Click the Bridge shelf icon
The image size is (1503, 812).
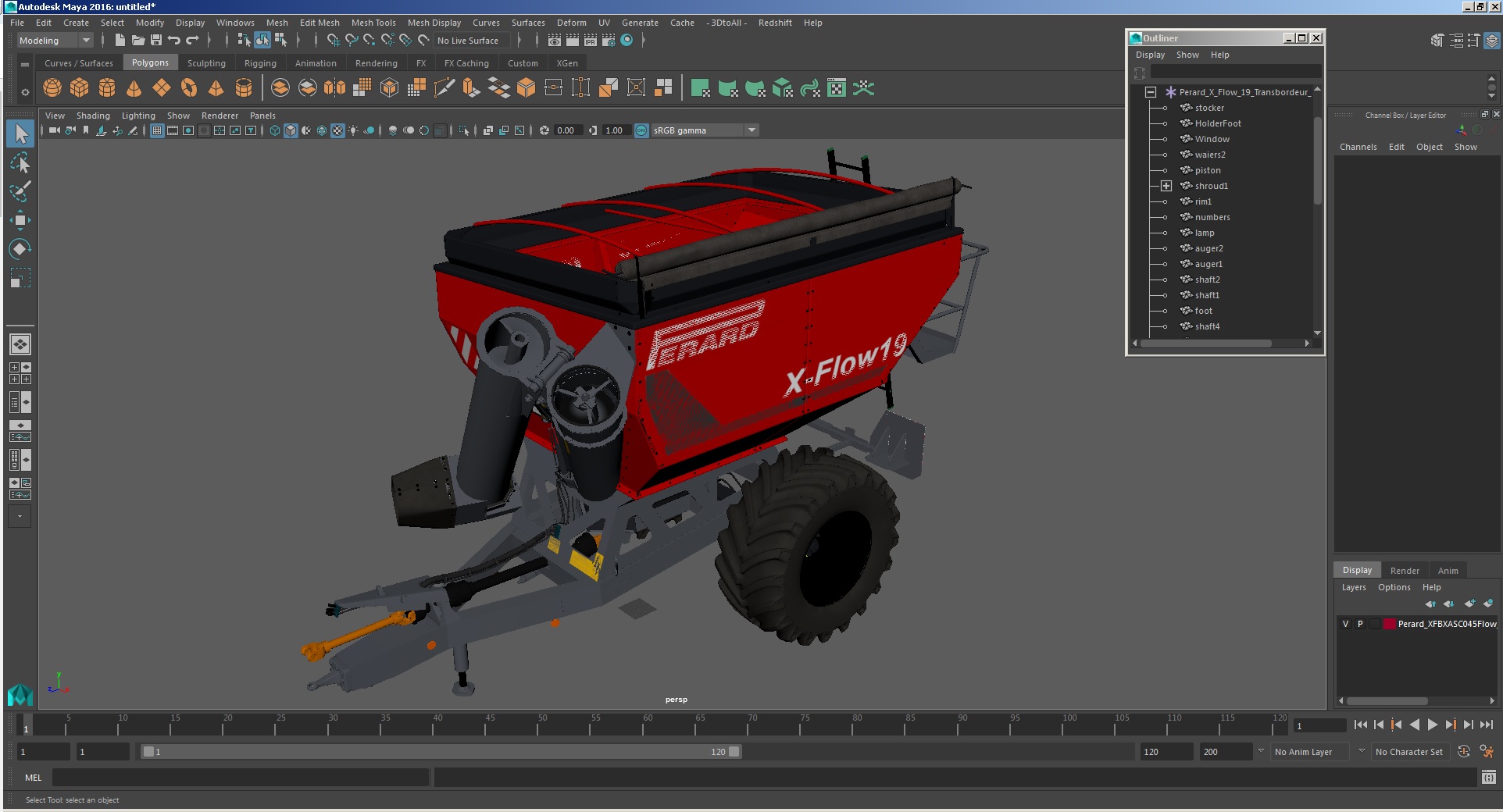tap(498, 88)
